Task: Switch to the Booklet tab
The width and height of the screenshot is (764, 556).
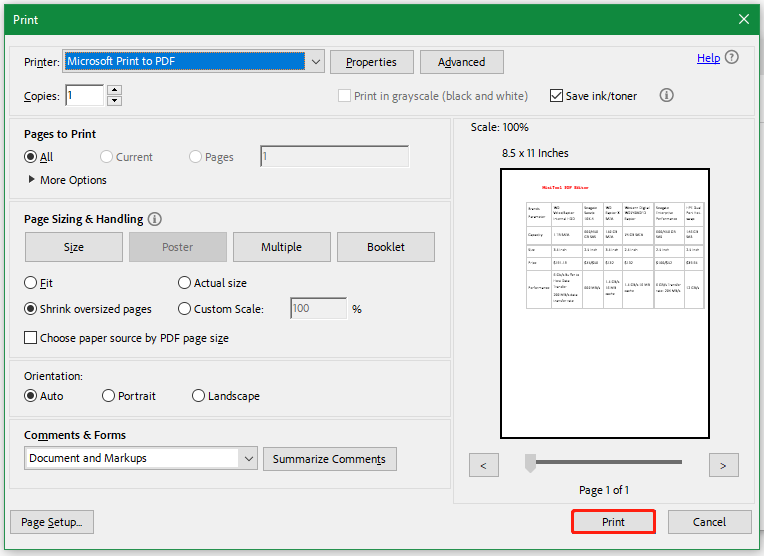Action: (x=386, y=247)
